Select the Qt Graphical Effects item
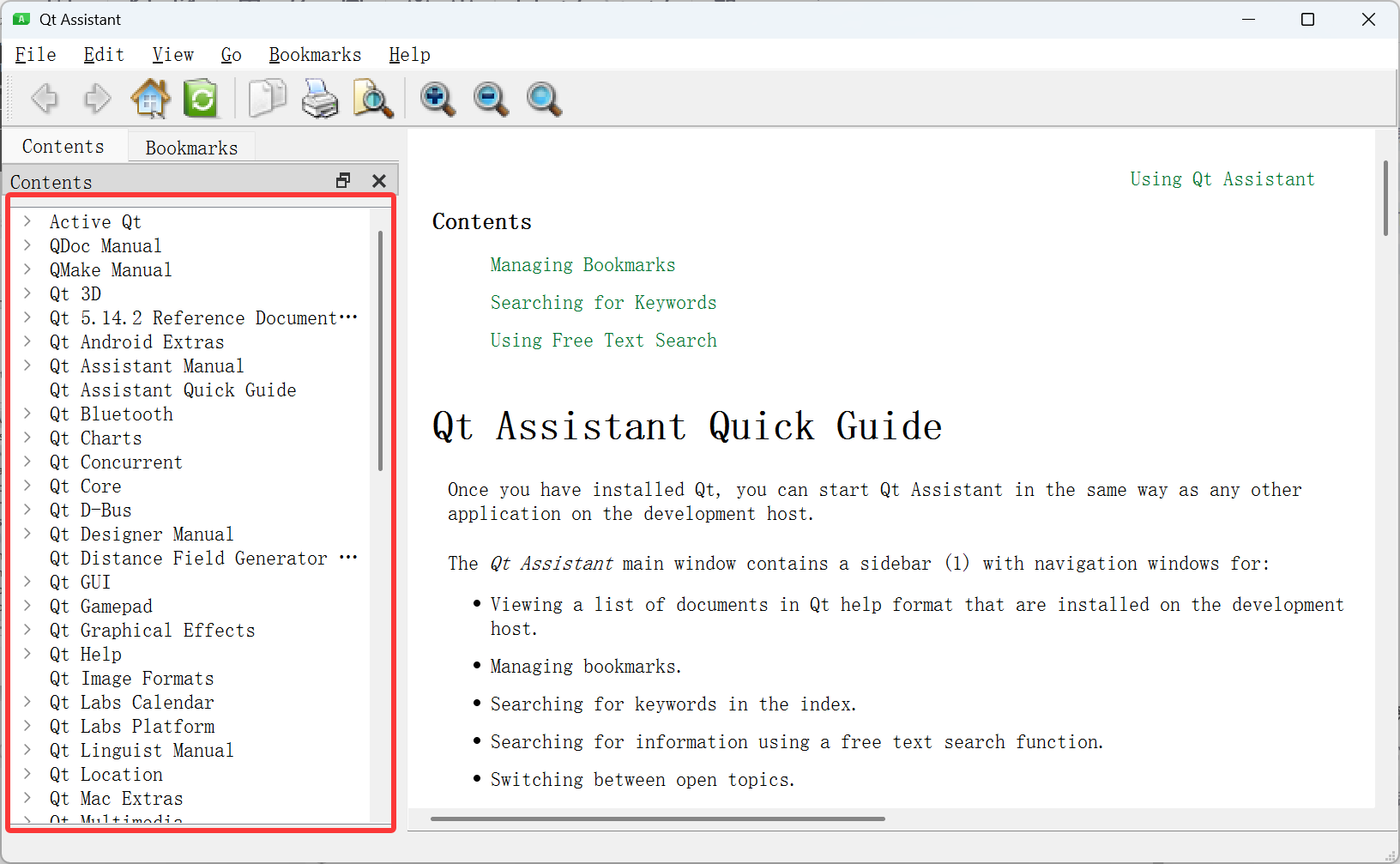 (152, 631)
